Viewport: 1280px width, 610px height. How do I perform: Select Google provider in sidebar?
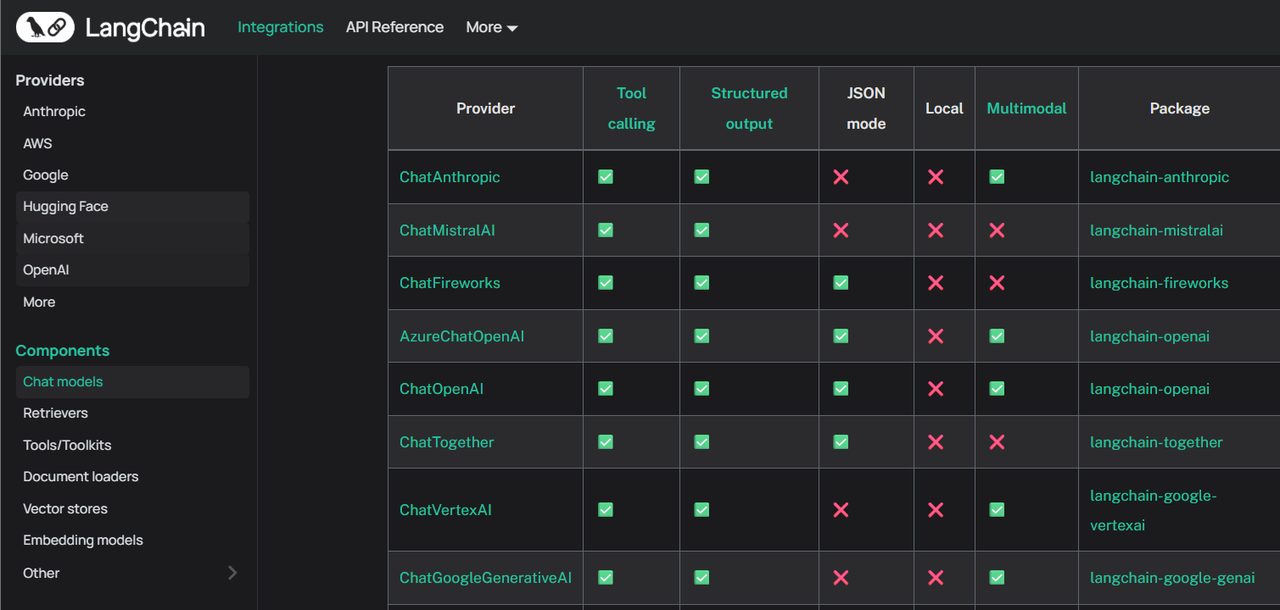[x=46, y=175]
